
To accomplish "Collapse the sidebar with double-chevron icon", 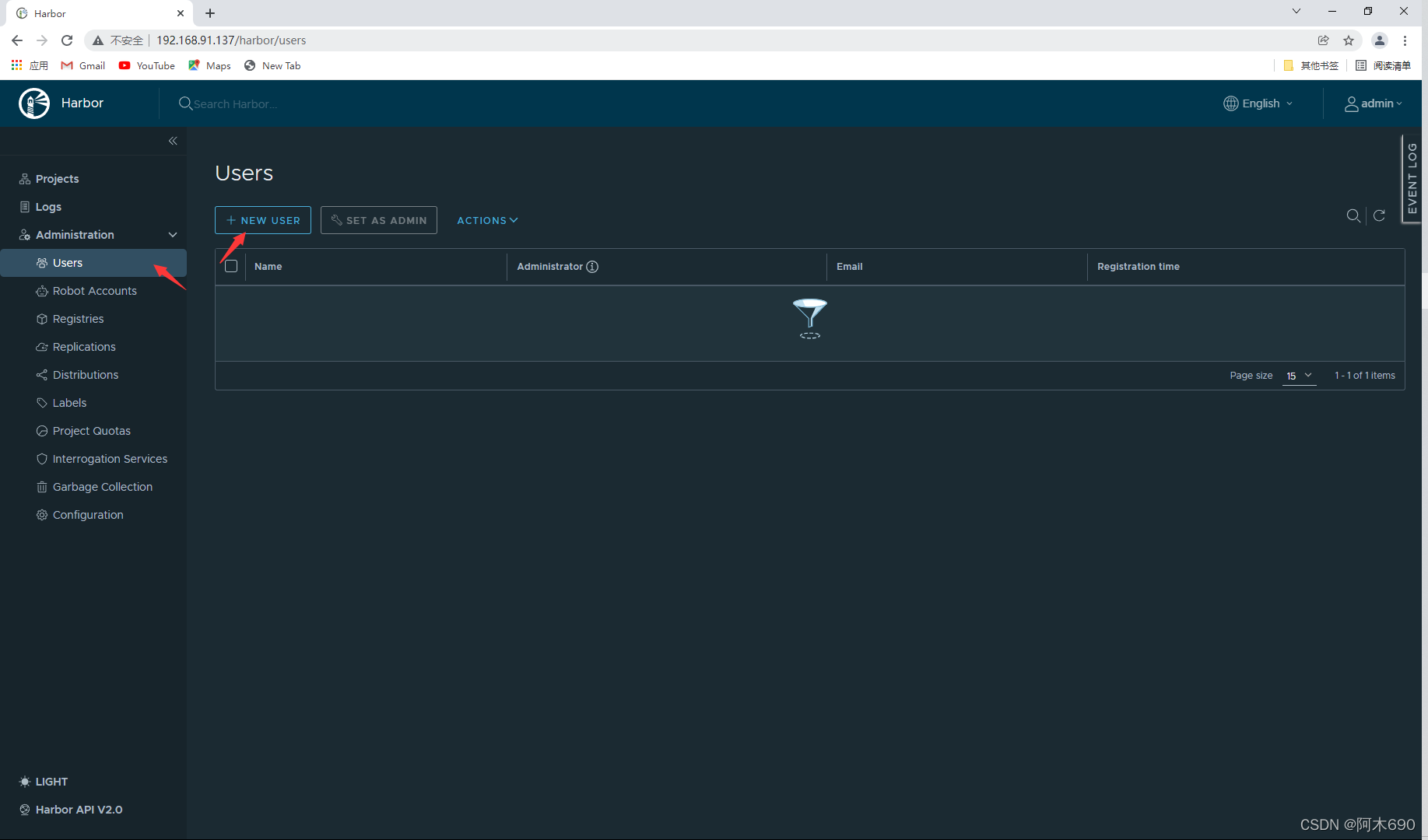I will [x=173, y=141].
